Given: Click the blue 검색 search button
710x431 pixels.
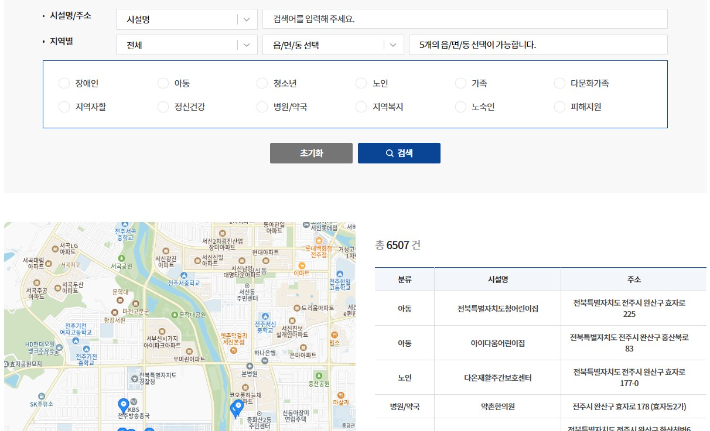Looking at the screenshot, I should (x=399, y=153).
